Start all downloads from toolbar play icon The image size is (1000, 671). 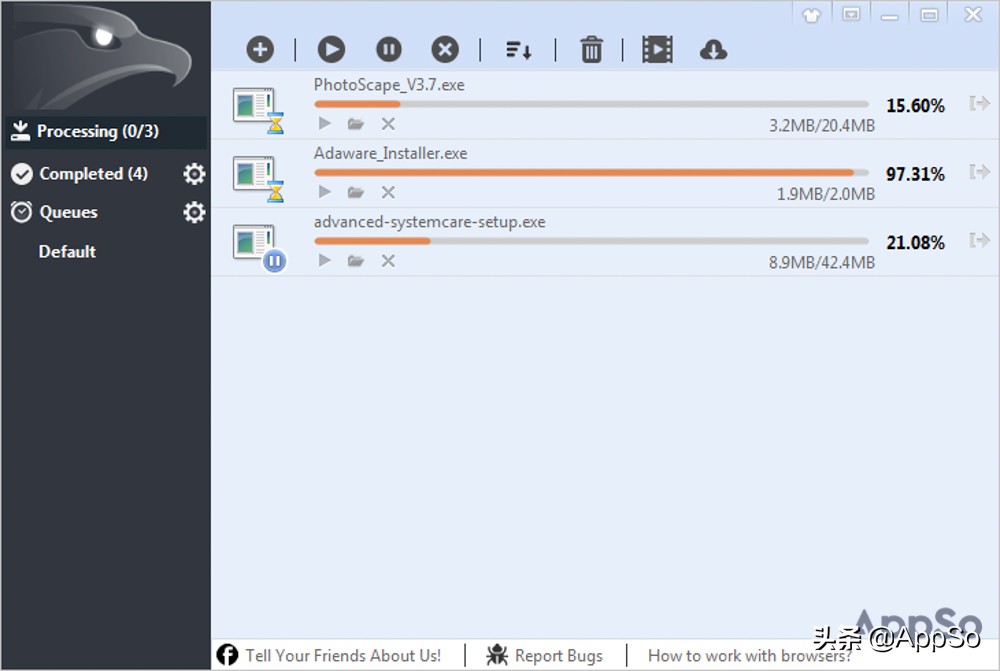331,49
